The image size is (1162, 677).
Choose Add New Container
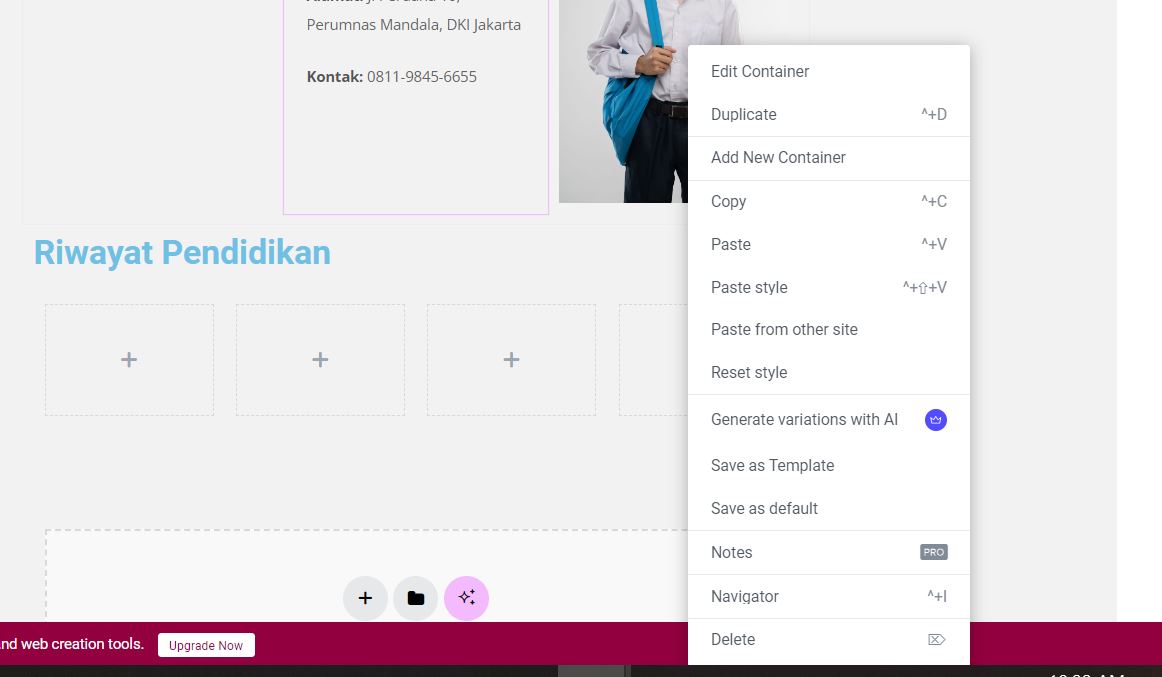coord(778,157)
